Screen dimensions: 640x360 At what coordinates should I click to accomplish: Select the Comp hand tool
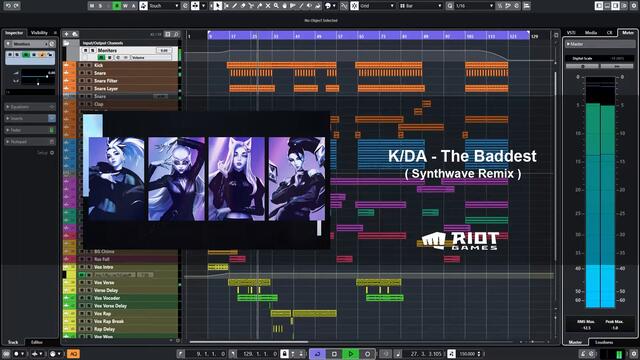(284, 6)
